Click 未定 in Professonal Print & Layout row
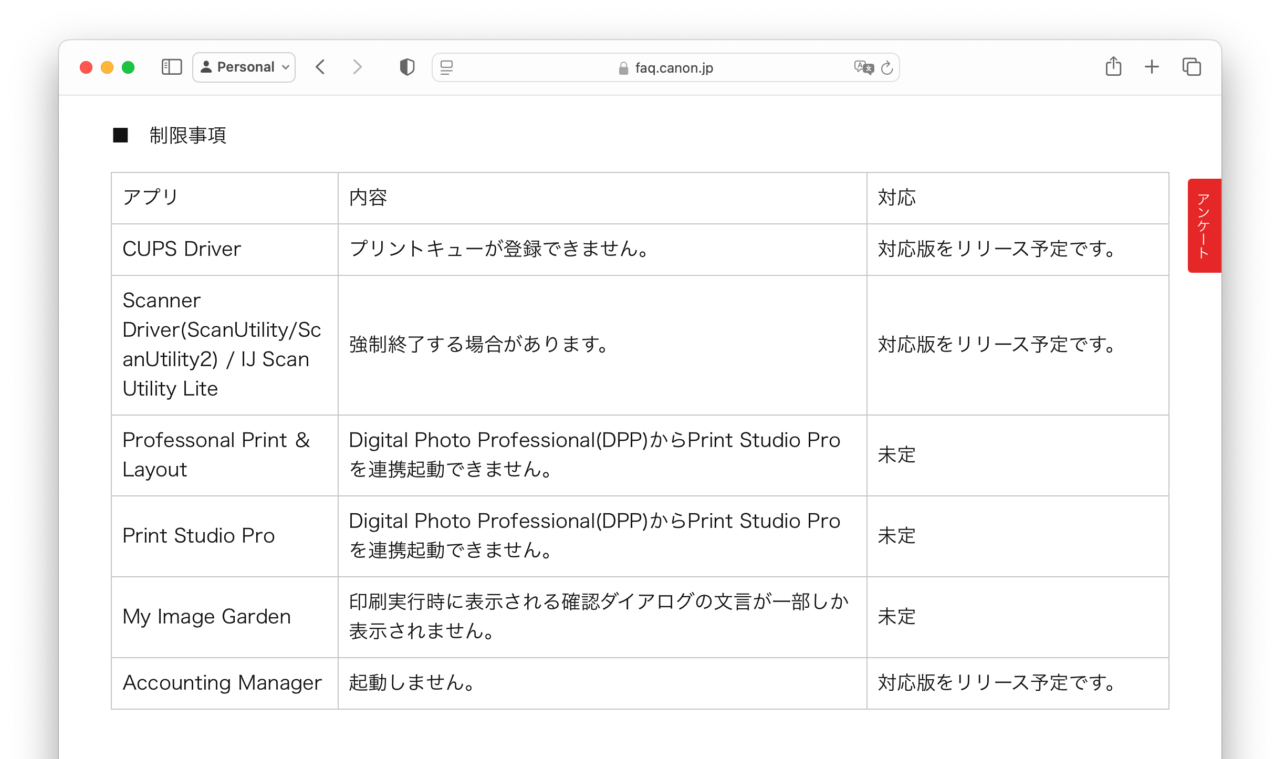Viewport: 1280px width, 759px height. pos(897,455)
